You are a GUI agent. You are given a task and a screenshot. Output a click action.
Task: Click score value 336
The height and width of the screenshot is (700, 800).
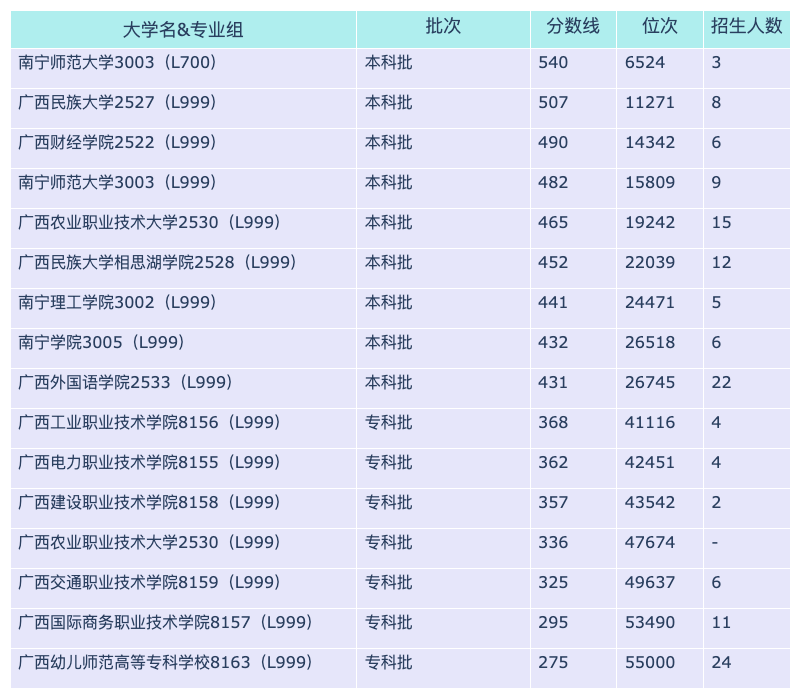553,542
